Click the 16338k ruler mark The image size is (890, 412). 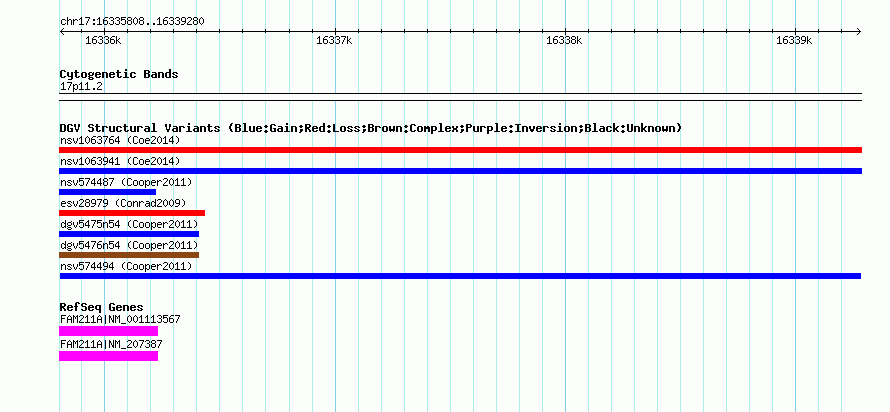coord(564,40)
